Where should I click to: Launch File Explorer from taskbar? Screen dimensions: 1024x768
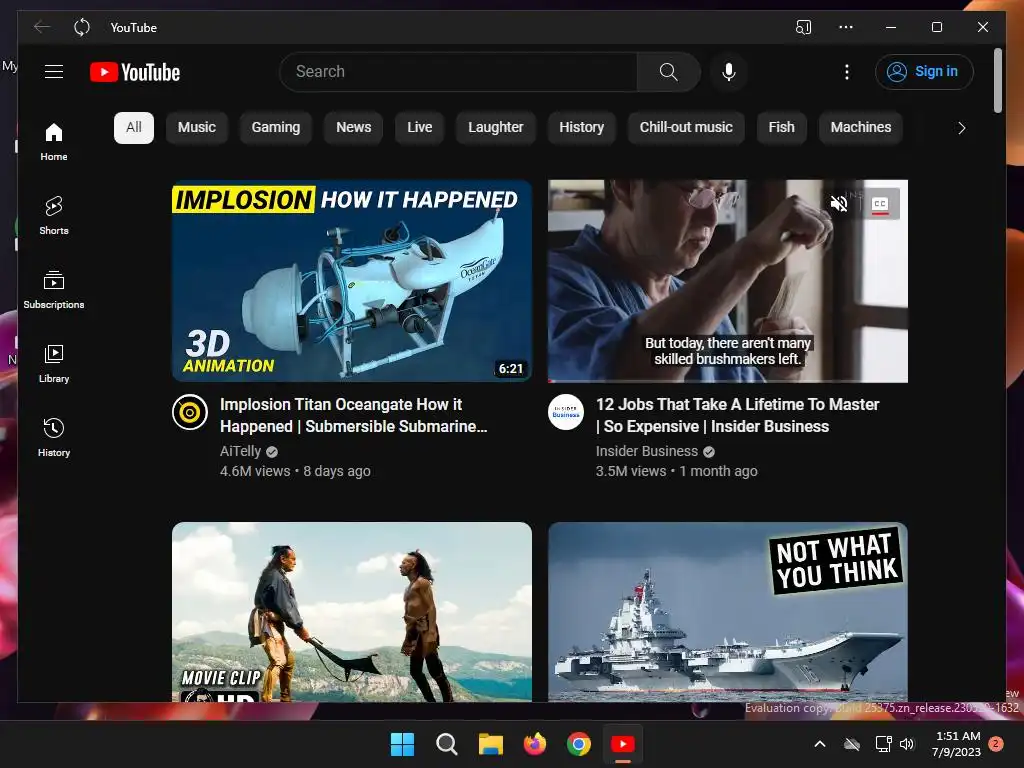(490, 744)
